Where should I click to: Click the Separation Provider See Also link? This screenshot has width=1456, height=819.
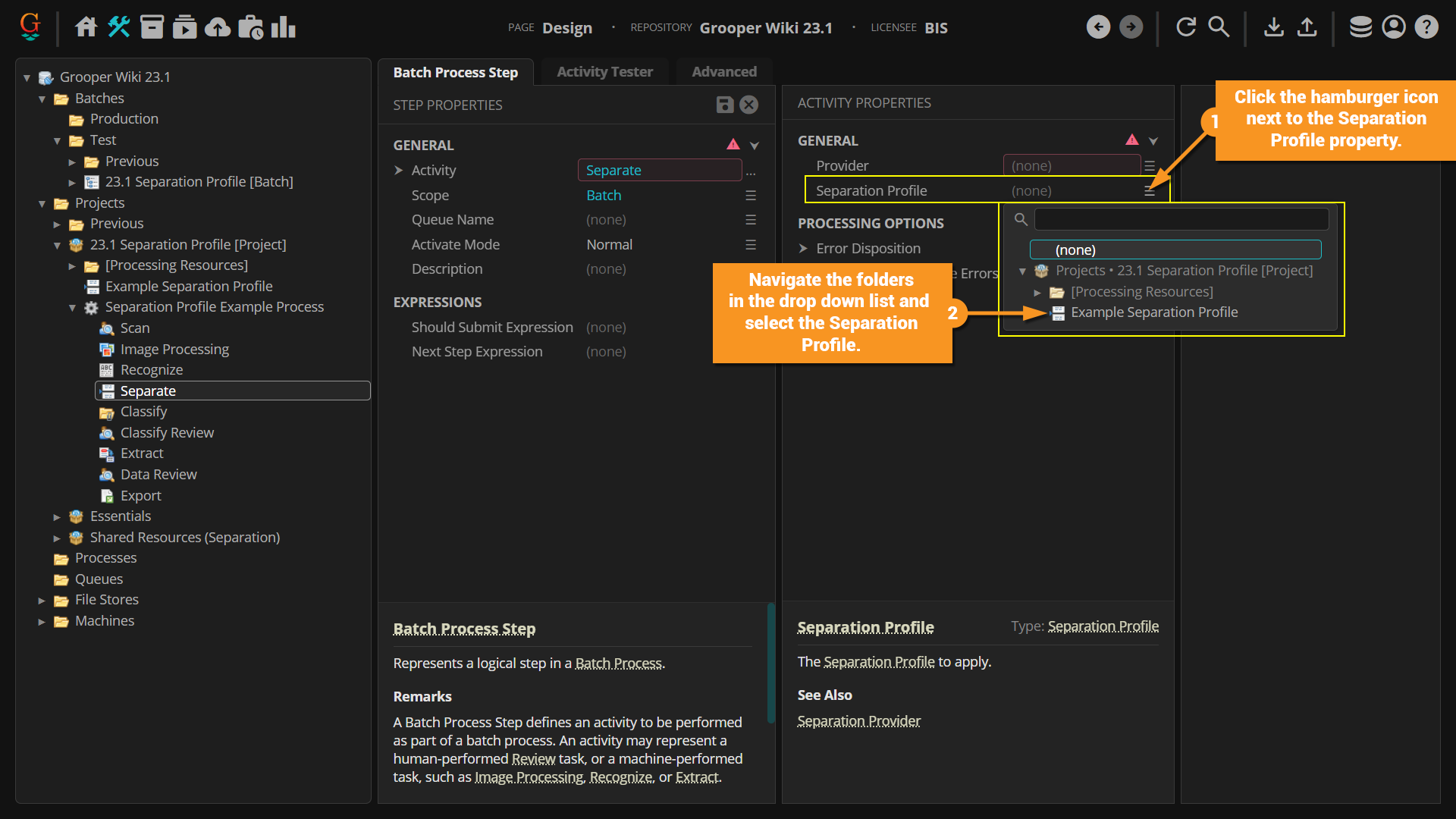[858, 721]
